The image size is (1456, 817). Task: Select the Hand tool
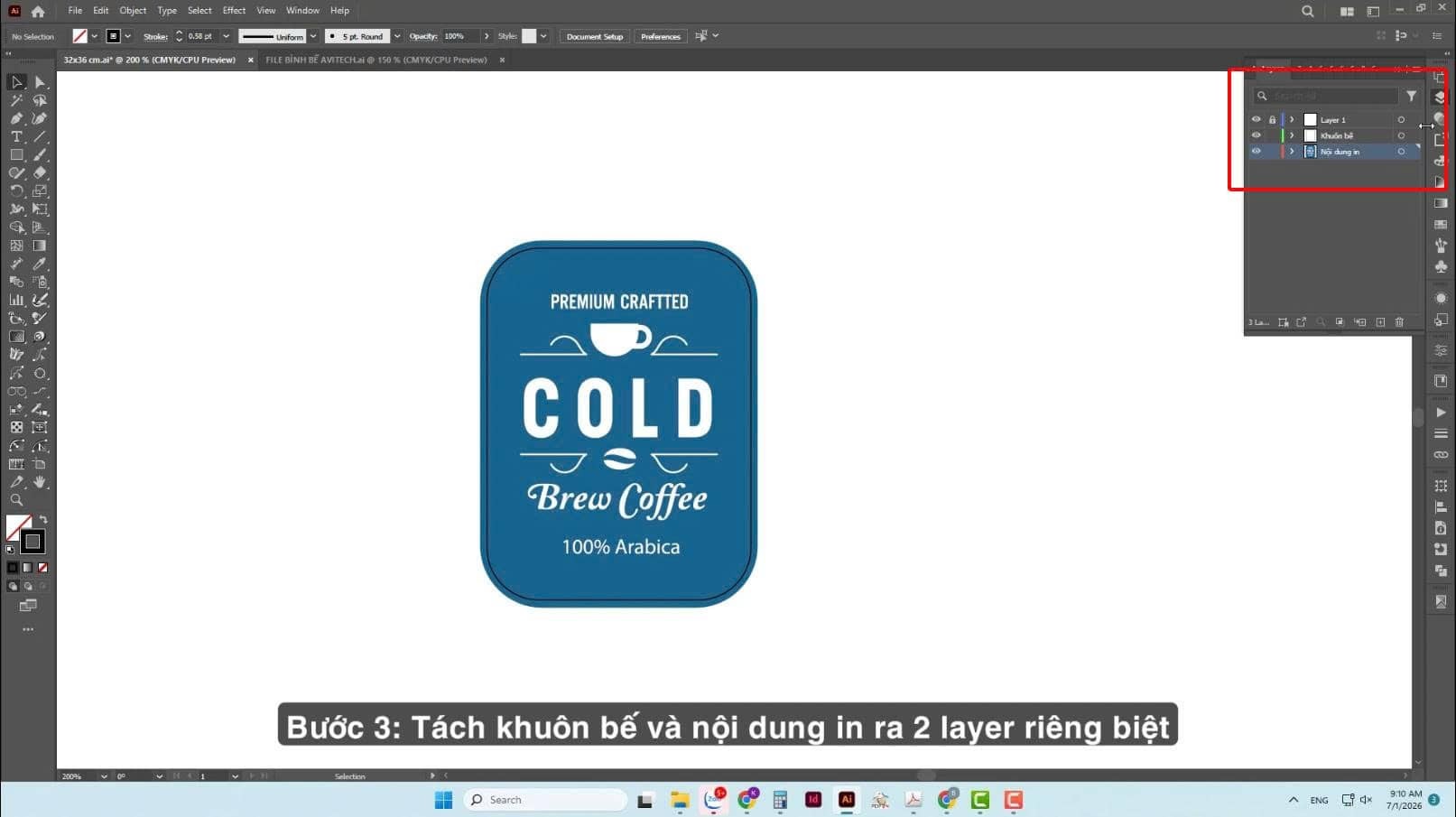40,482
